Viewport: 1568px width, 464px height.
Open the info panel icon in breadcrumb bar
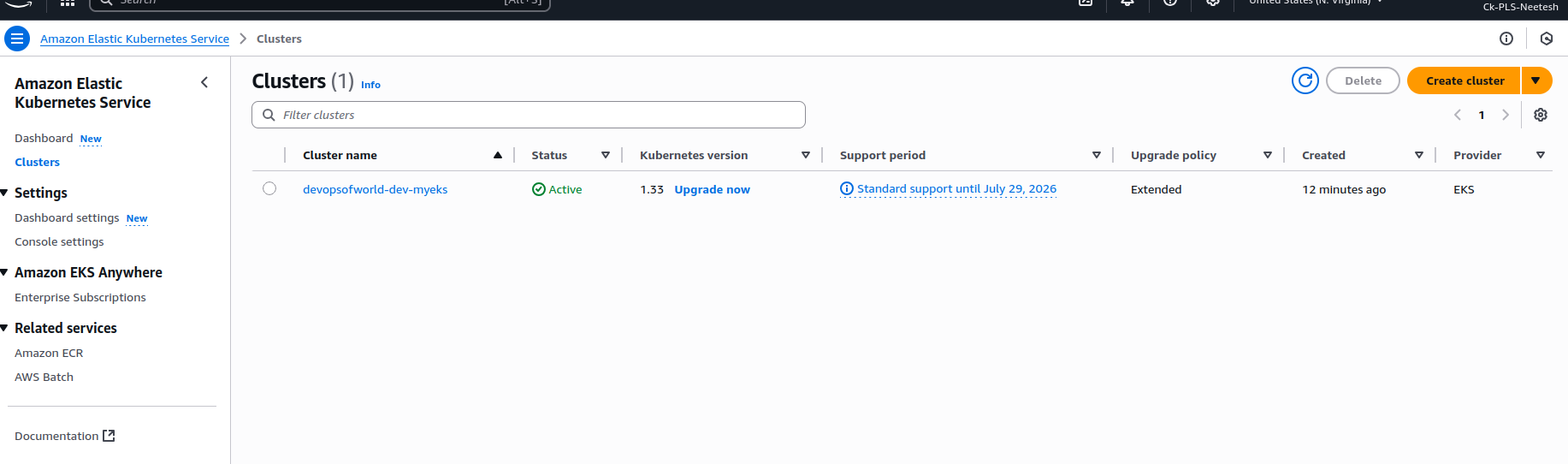[1506, 39]
